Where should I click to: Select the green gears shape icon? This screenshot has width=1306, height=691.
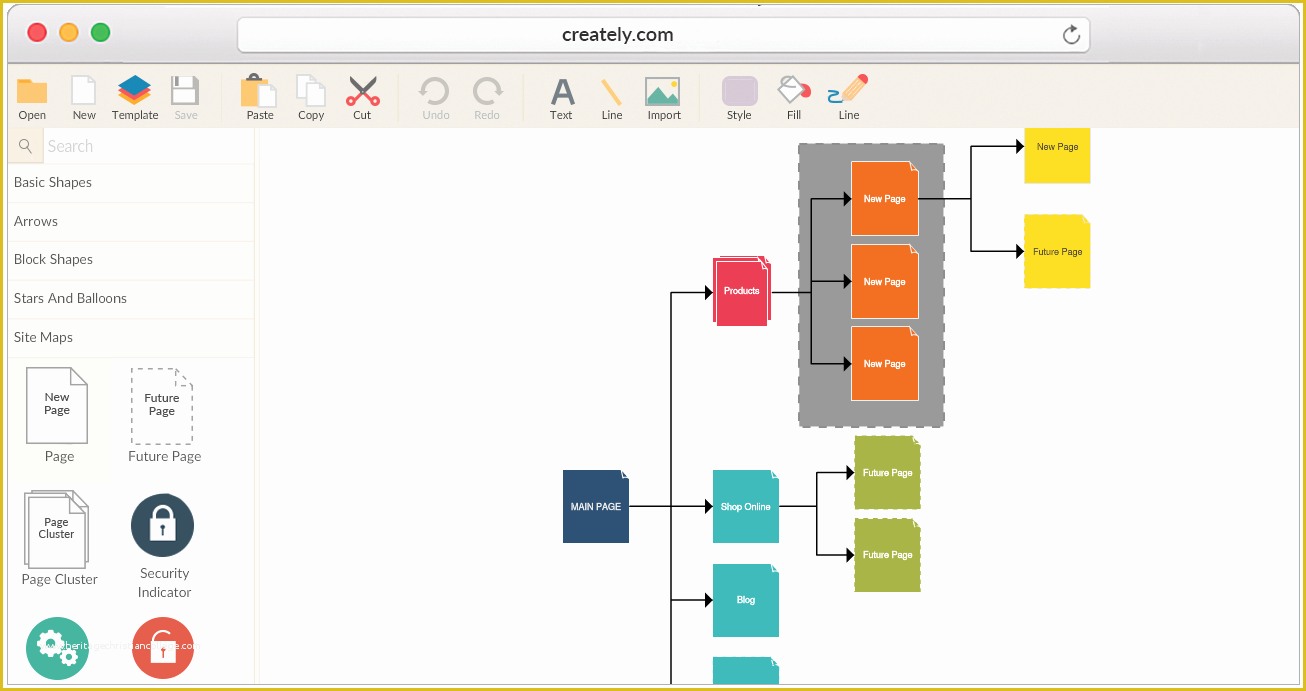[57, 649]
